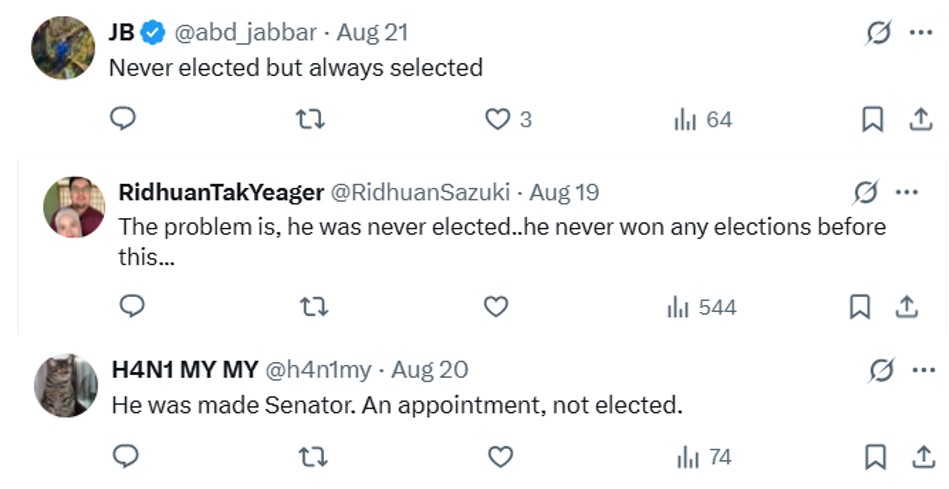This screenshot has height=489, width=949.
Task: Like JB's tweet with 3 likes
Action: pos(498,120)
